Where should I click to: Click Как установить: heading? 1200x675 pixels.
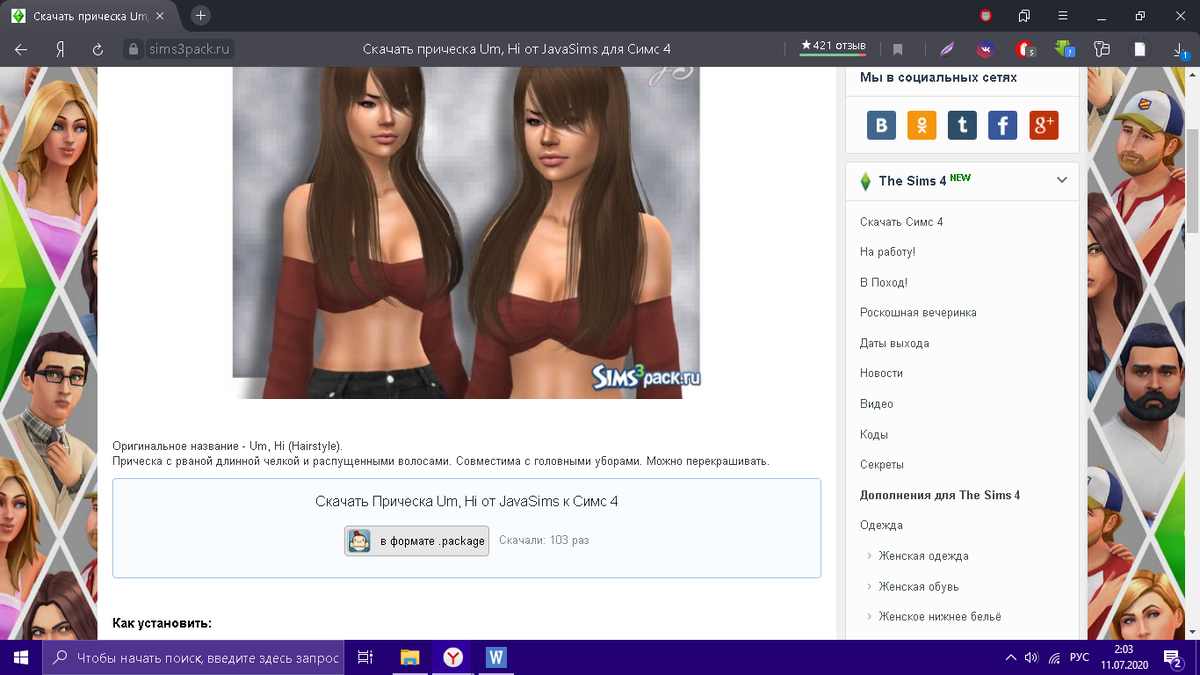pos(162,623)
